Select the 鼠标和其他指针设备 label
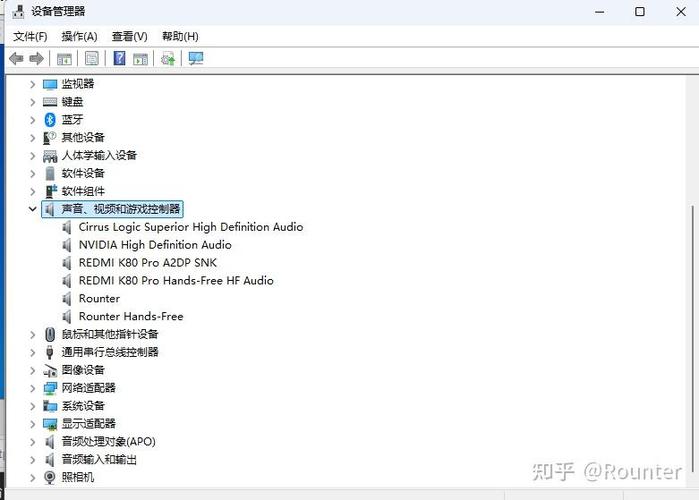 click(110, 334)
